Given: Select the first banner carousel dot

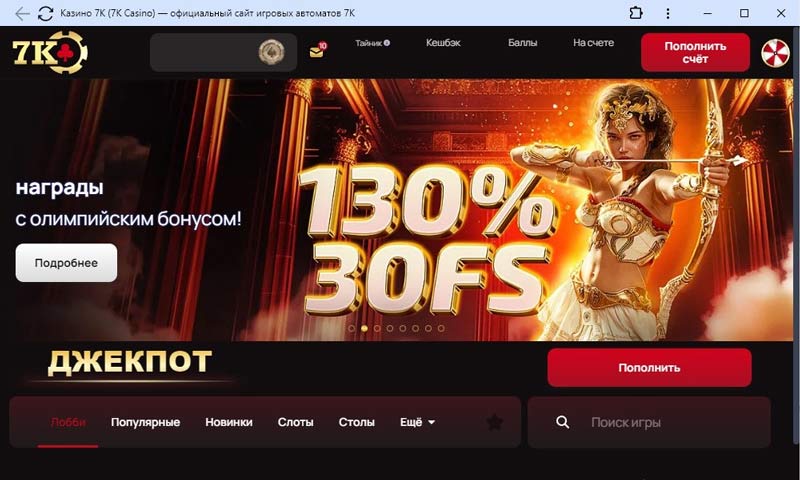Looking at the screenshot, I should [352, 328].
